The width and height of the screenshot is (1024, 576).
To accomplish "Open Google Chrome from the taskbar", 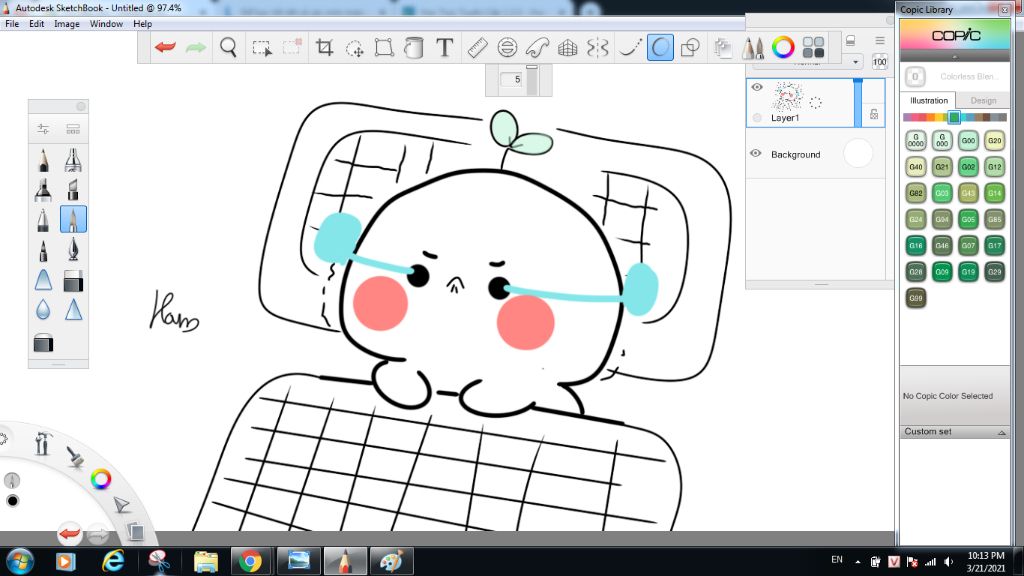I will click(250, 561).
